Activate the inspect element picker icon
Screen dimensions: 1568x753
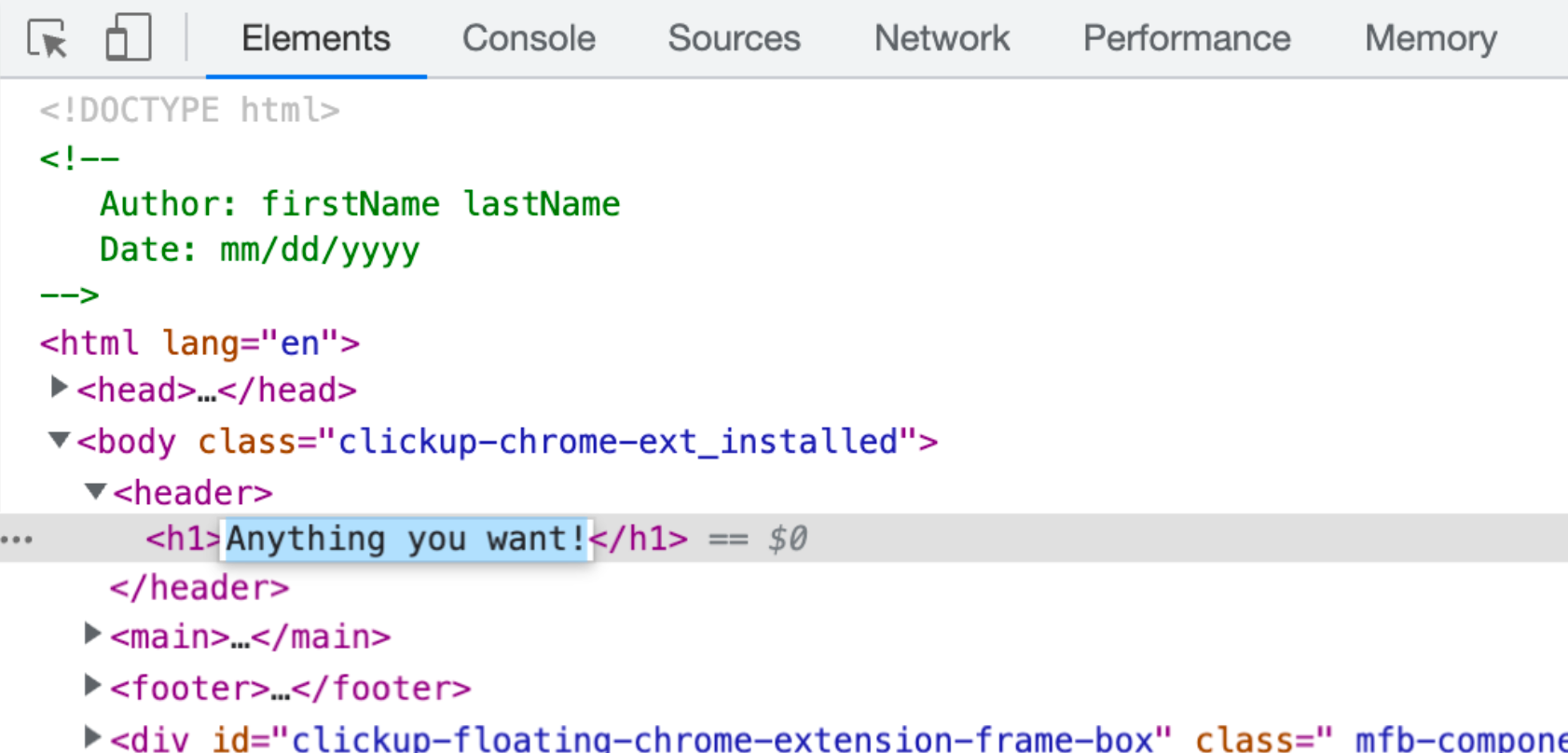click(48, 39)
